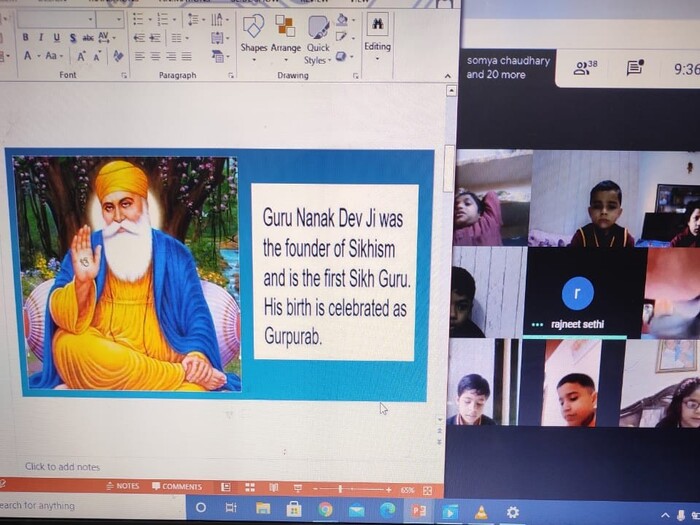The image size is (700, 525).
Task: Increase font size with larger A
Action: (x=81, y=56)
